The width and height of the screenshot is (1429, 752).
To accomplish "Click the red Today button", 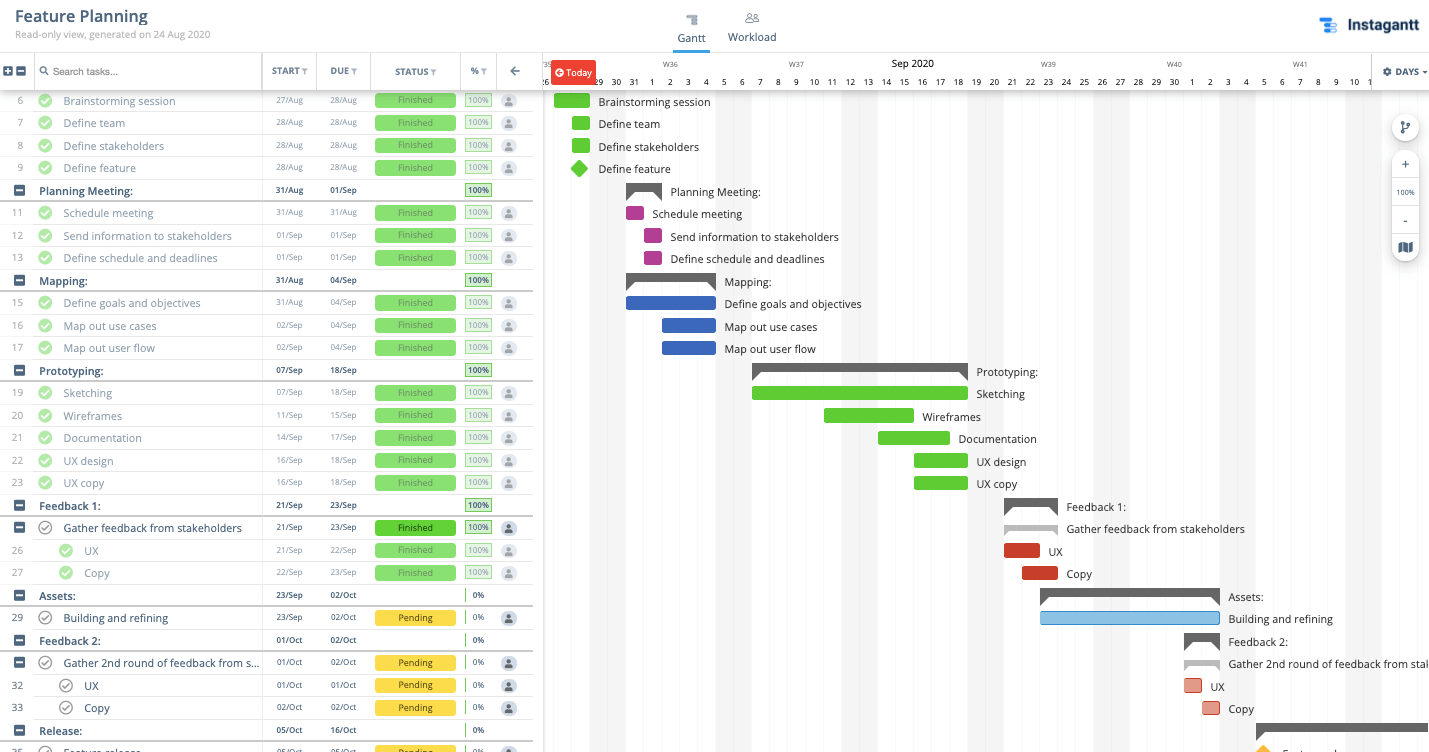I will tap(573, 72).
